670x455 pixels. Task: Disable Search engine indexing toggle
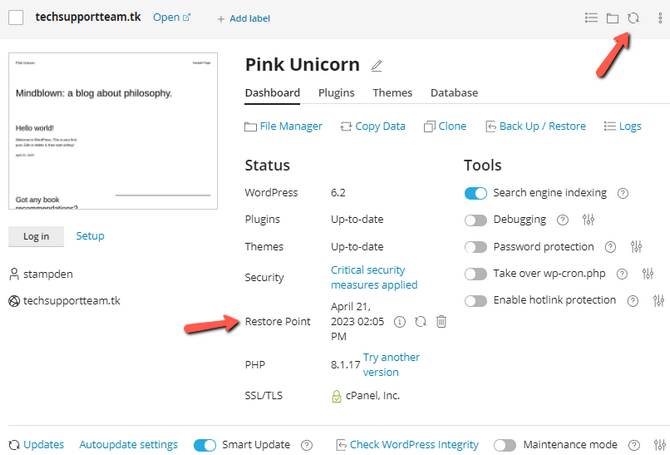point(476,193)
